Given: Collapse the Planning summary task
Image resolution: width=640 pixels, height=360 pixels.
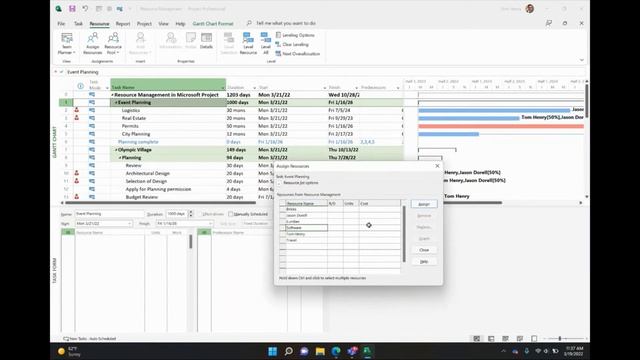Looking at the screenshot, I should tap(120, 158).
